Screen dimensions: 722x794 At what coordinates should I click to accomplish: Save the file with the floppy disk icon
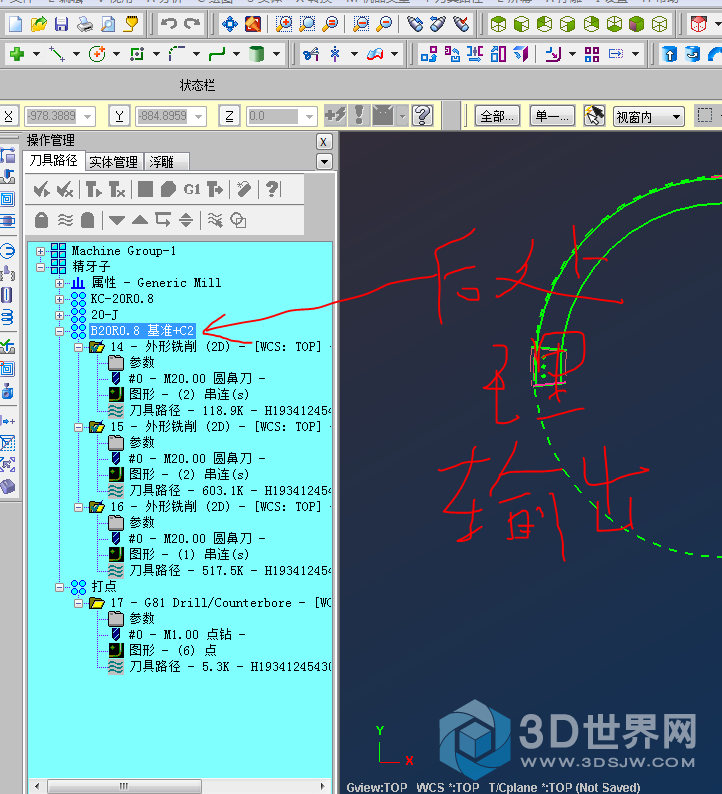click(61, 24)
